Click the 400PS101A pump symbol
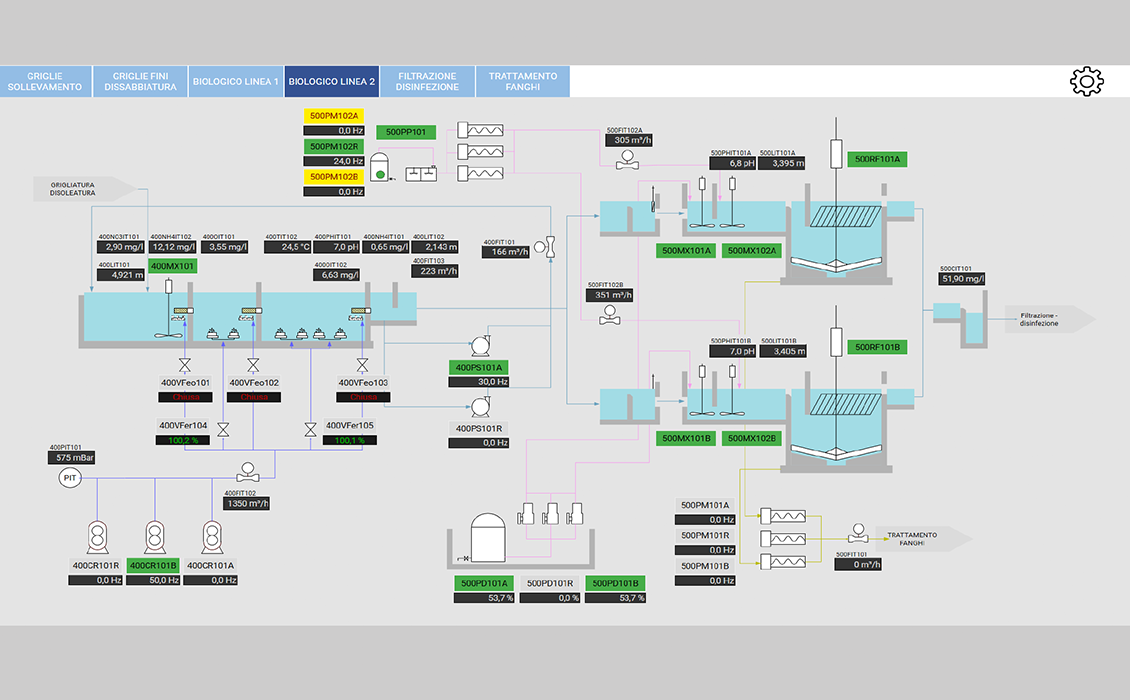This screenshot has width=1130, height=700. click(478, 343)
